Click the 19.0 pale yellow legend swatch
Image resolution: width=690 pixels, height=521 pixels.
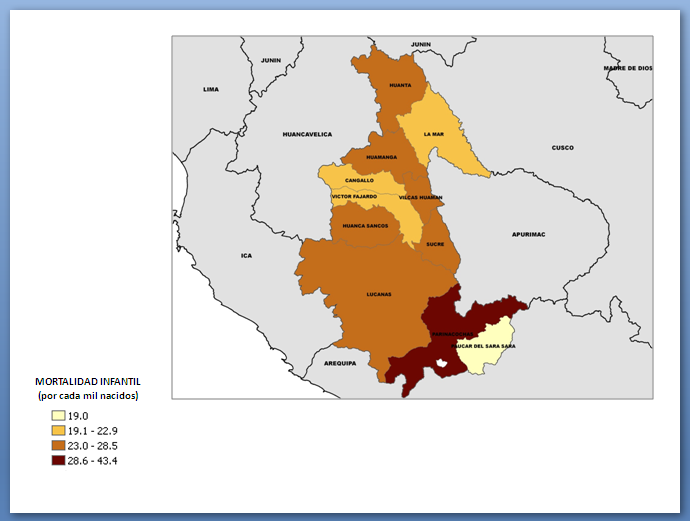[59, 416]
